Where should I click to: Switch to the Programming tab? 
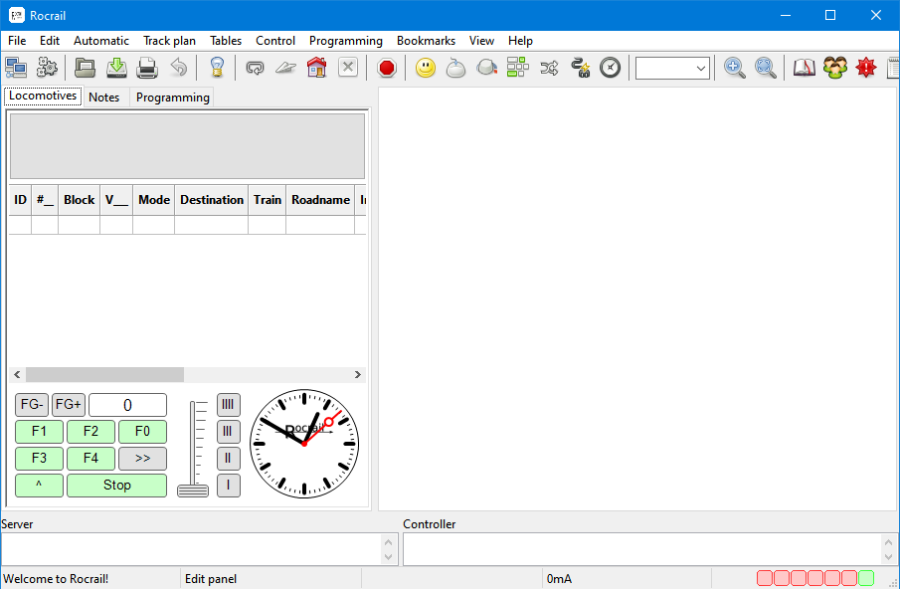coord(172,97)
